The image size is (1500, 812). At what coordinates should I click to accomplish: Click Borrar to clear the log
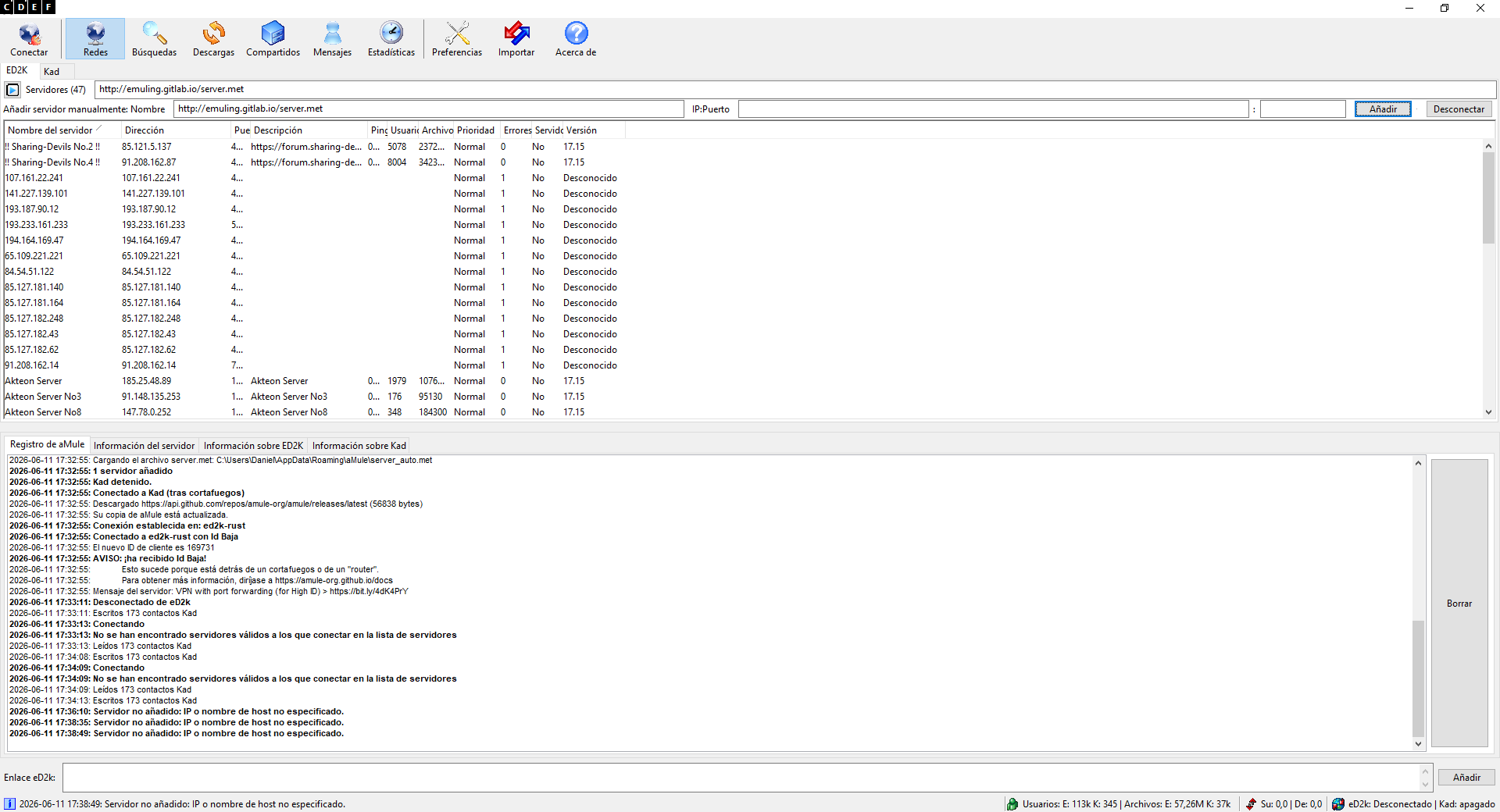(x=1459, y=604)
